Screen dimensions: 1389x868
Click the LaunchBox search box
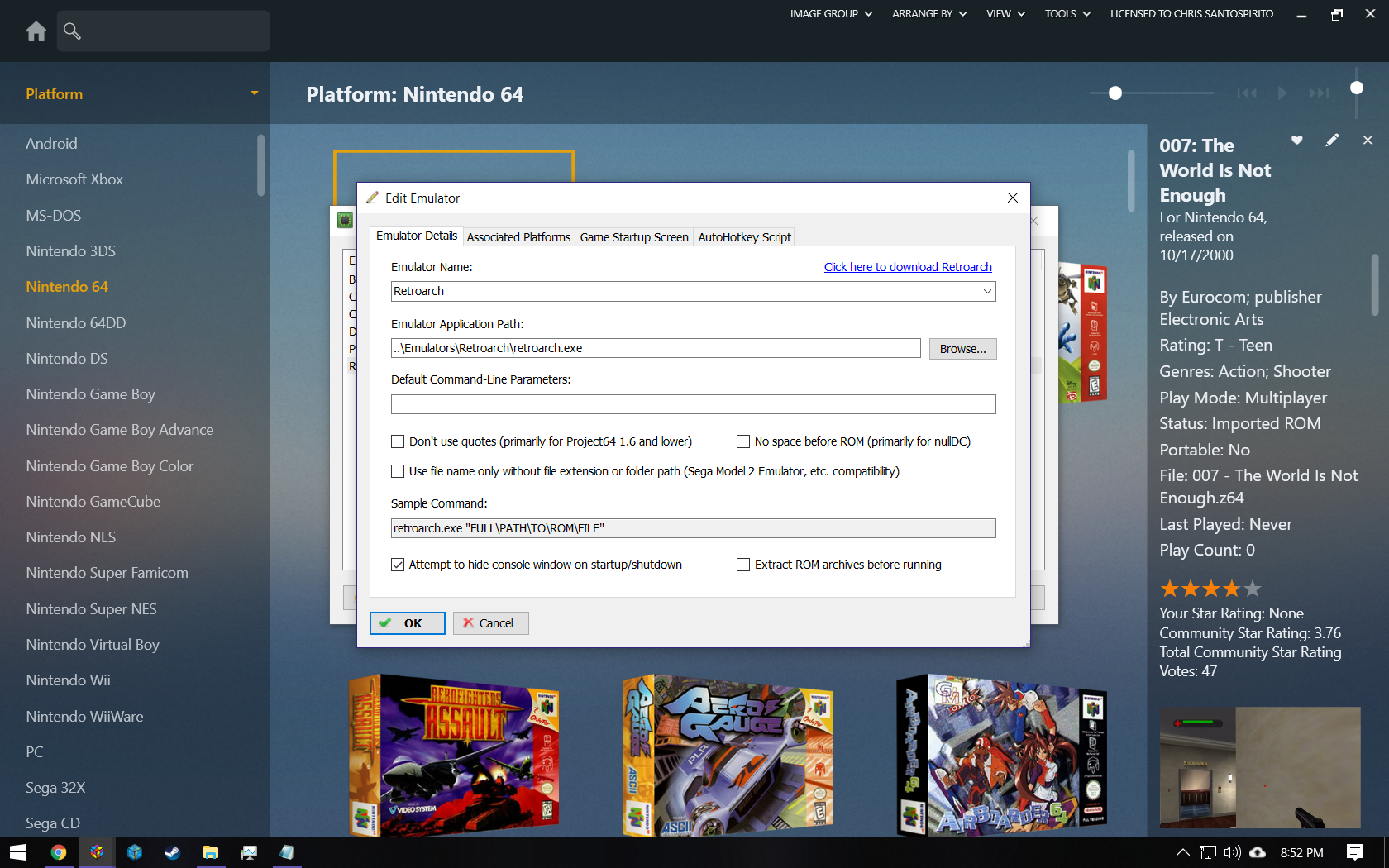163,31
